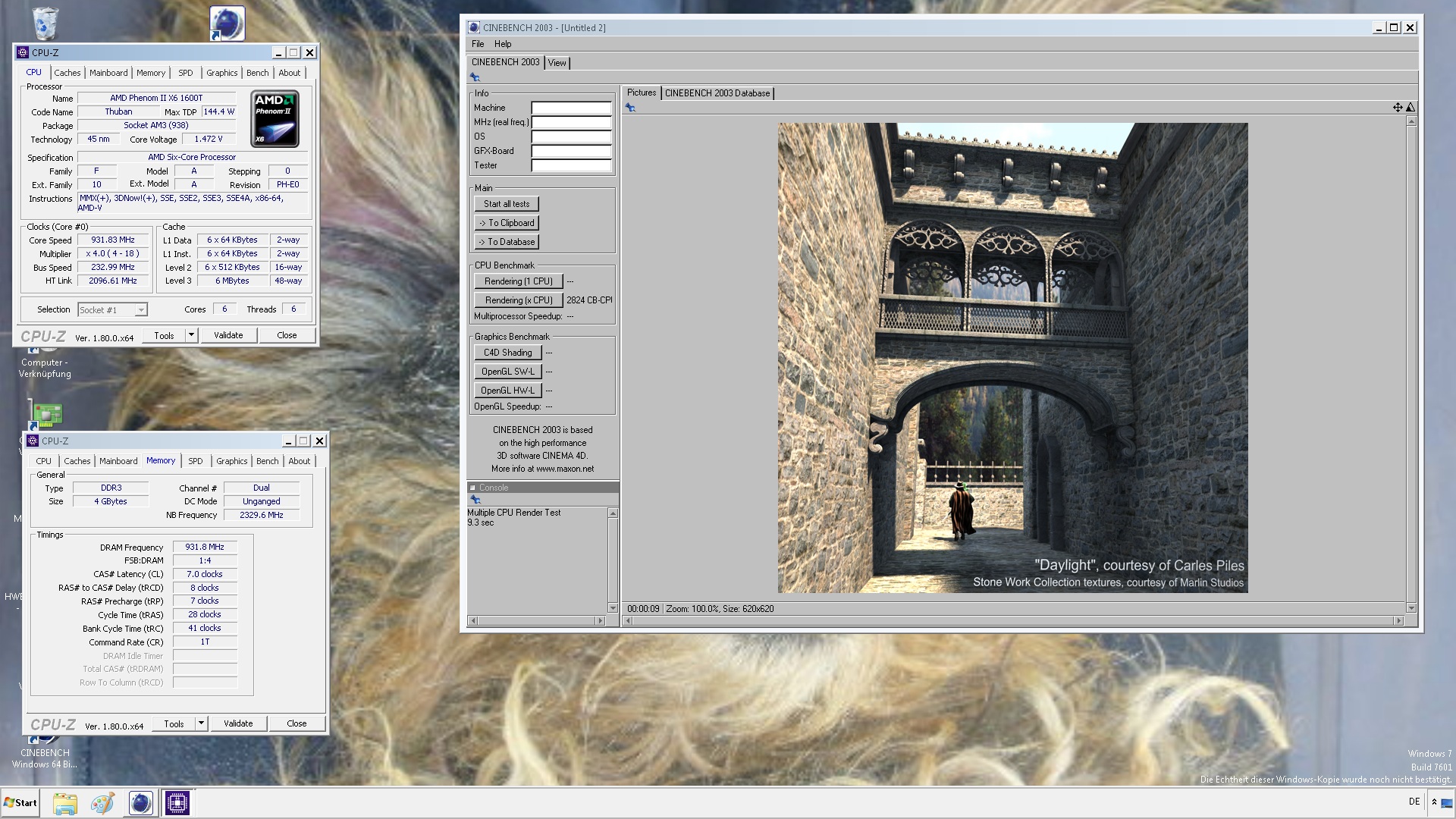
Task: Open Memory tab in upper CPU-Z
Action: point(151,73)
